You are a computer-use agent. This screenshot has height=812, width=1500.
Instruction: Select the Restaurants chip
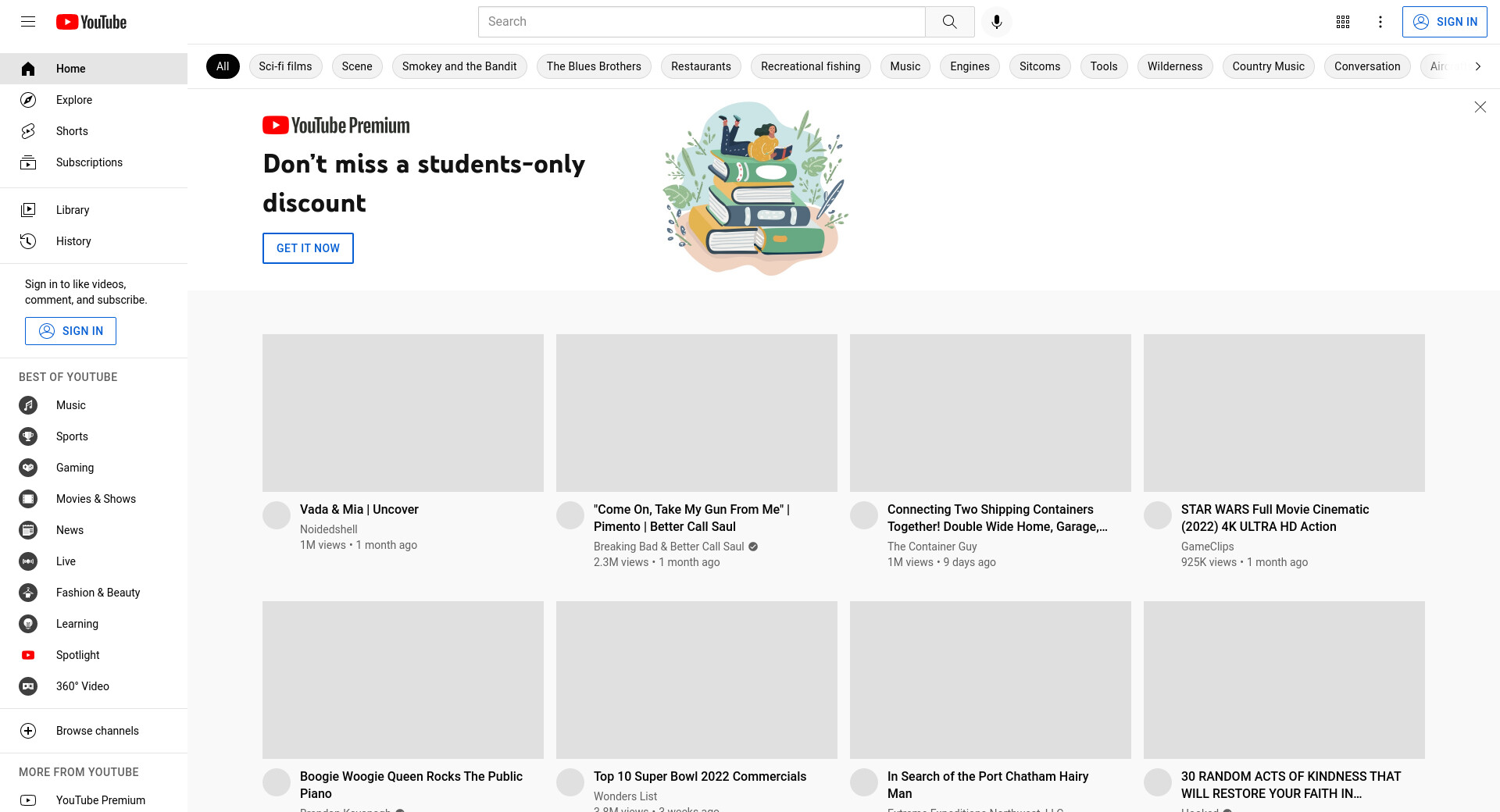point(701,66)
